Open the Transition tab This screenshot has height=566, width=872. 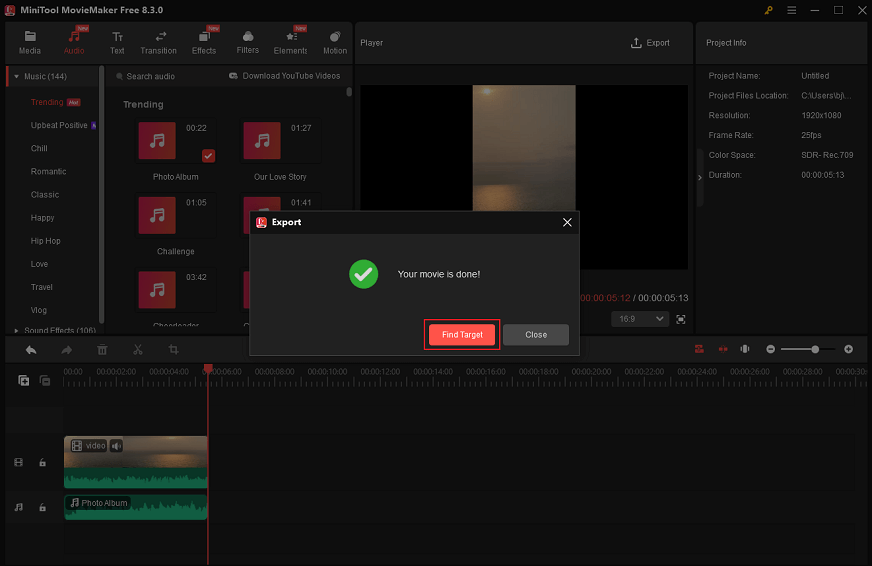click(x=158, y=43)
